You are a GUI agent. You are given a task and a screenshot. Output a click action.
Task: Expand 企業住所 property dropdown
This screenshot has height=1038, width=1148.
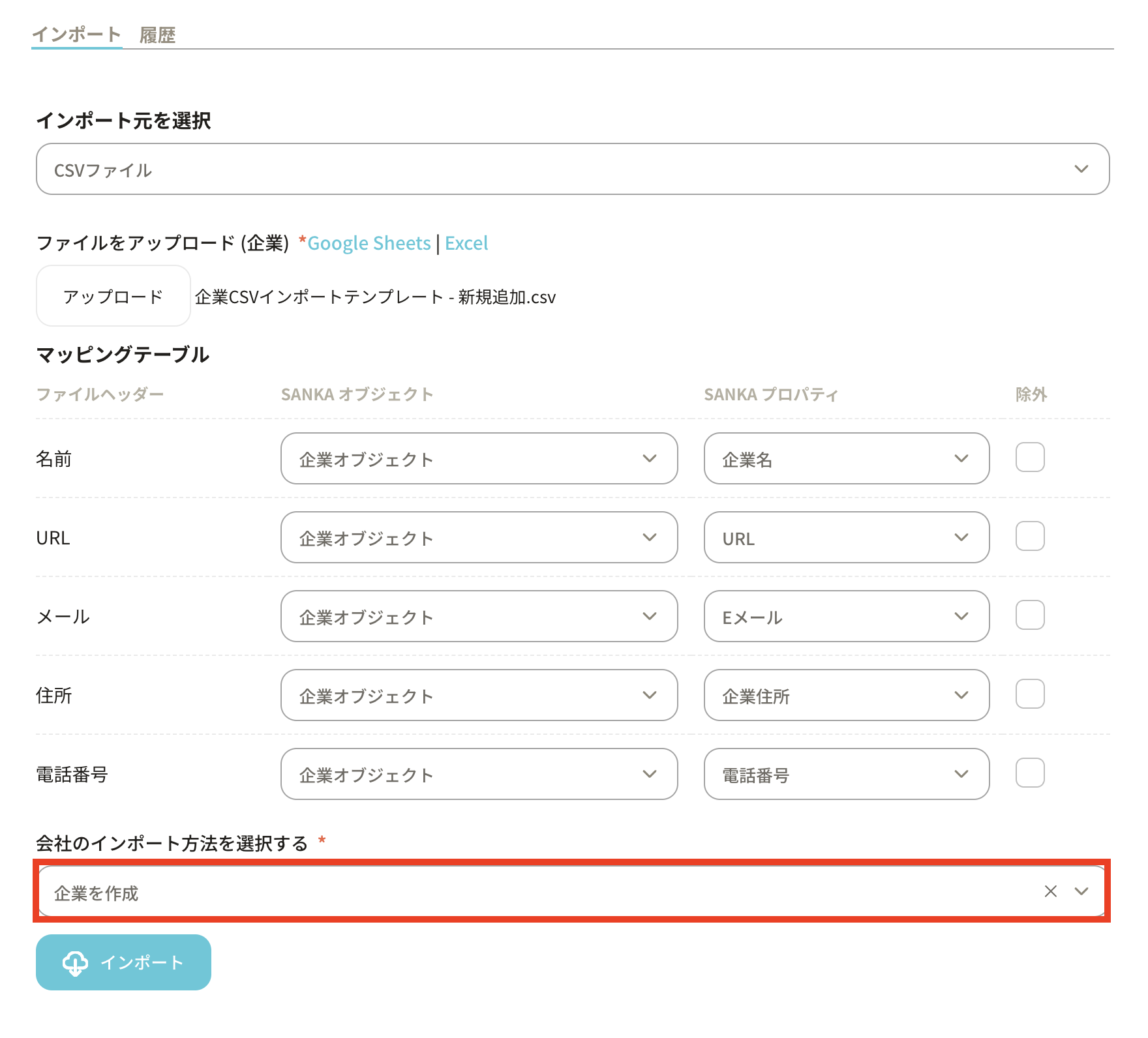pyautogui.click(x=846, y=696)
